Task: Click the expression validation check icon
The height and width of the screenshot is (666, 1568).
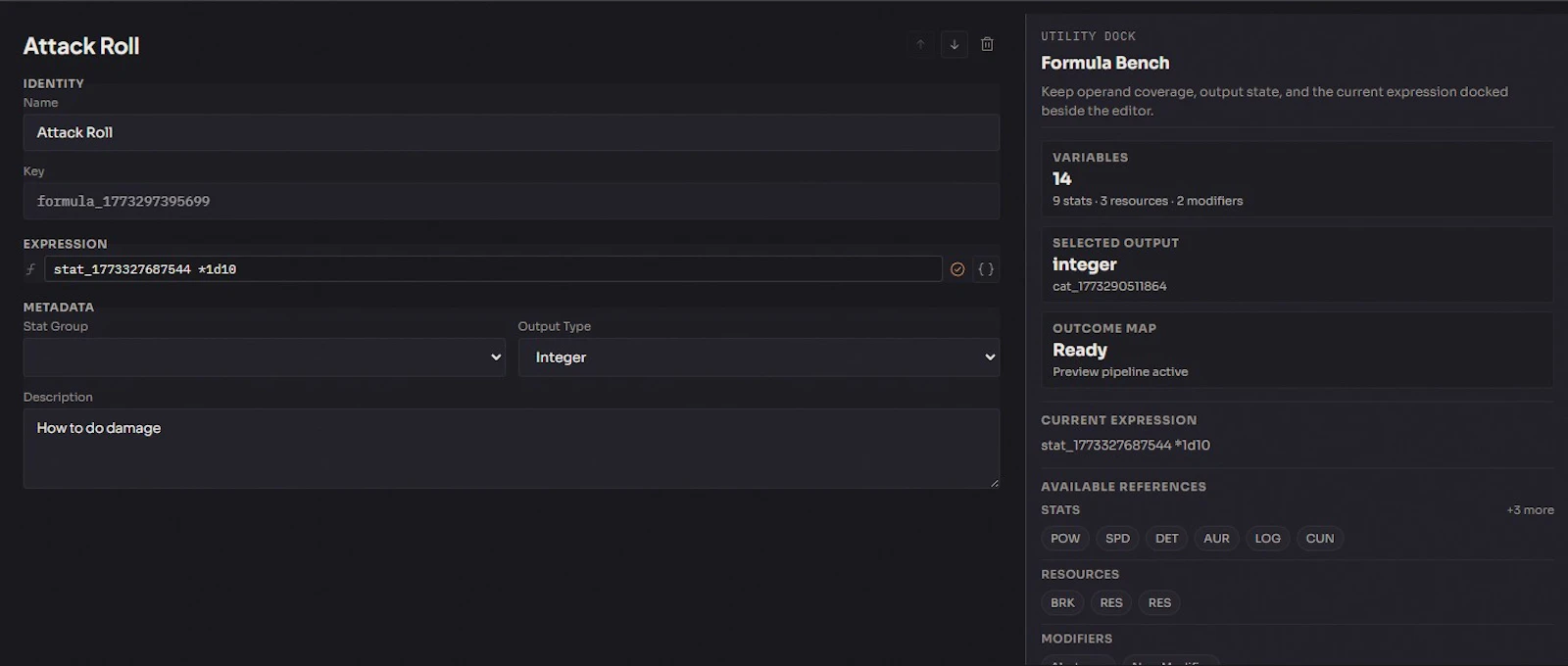Action: (x=957, y=269)
